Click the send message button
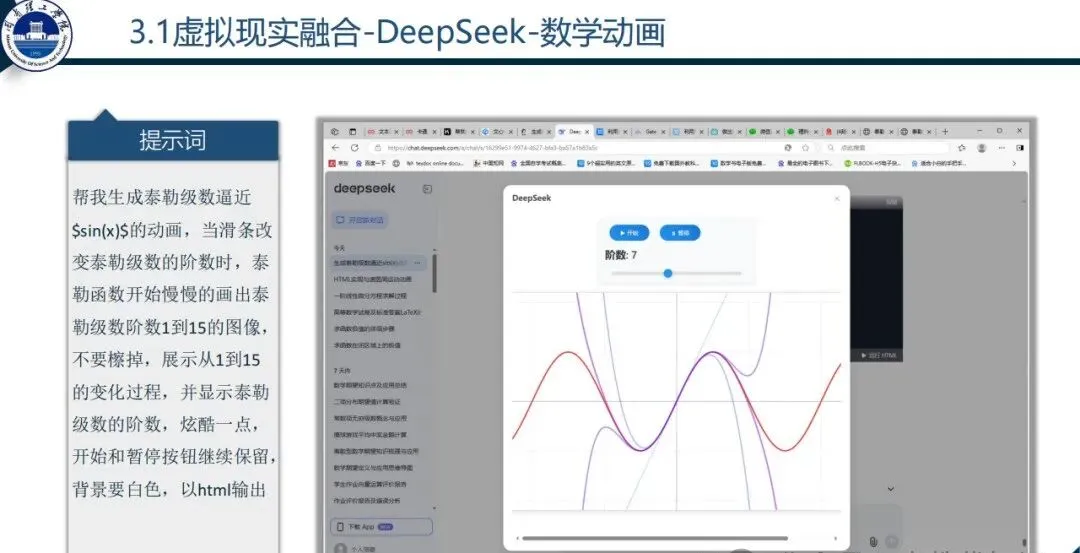The image size is (1080, 553). (892, 541)
